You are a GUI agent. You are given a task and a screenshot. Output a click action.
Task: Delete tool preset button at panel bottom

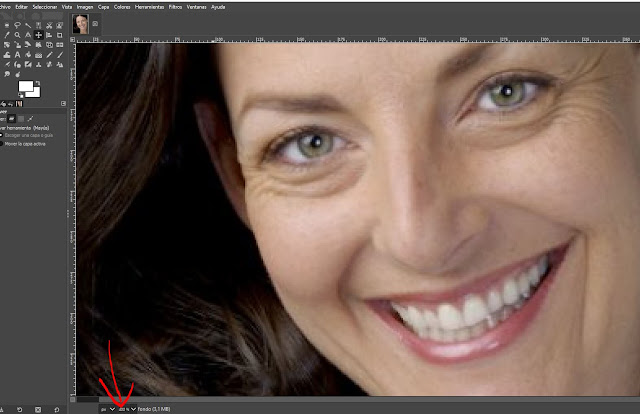coord(38,410)
